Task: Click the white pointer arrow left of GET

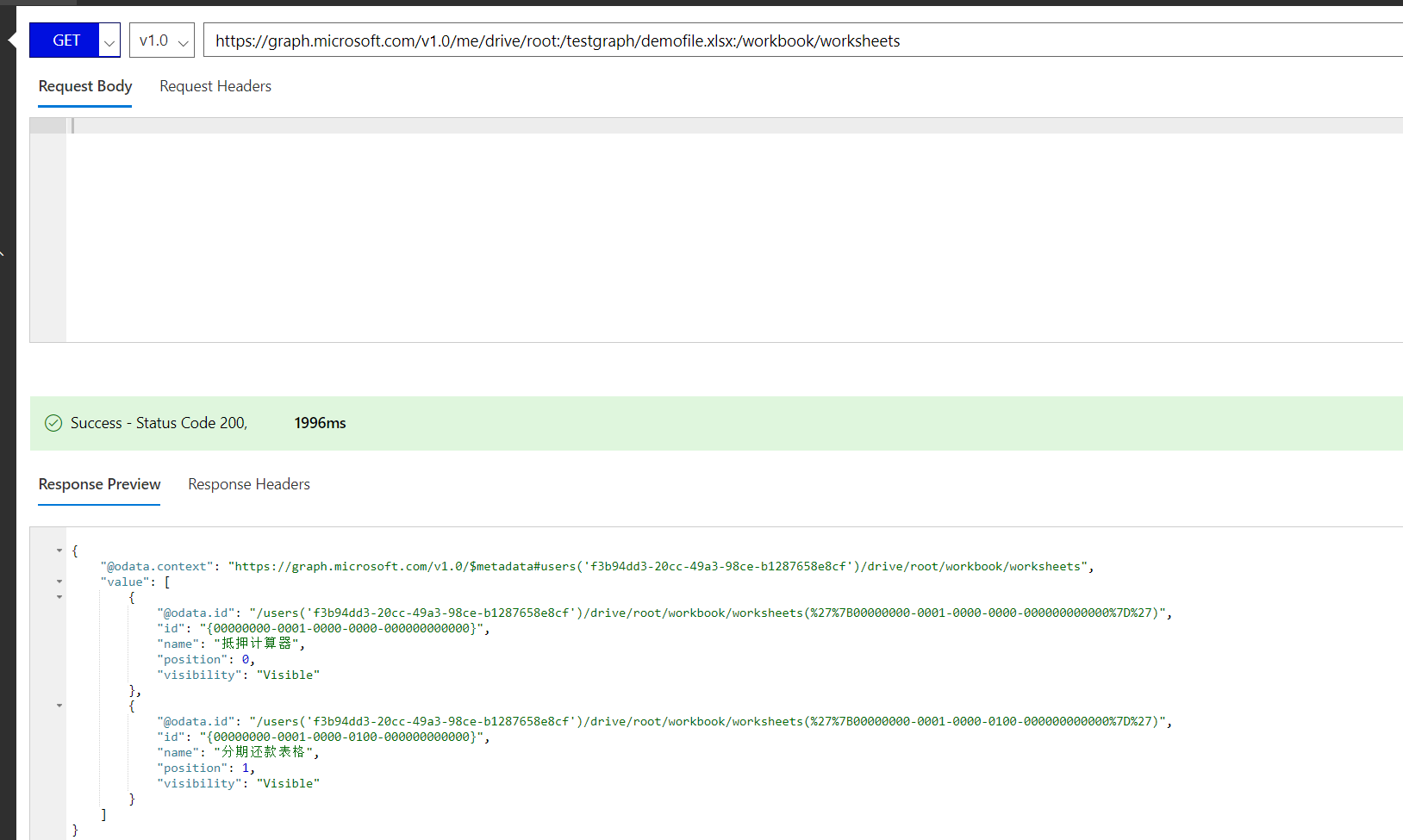Action: tap(12, 40)
